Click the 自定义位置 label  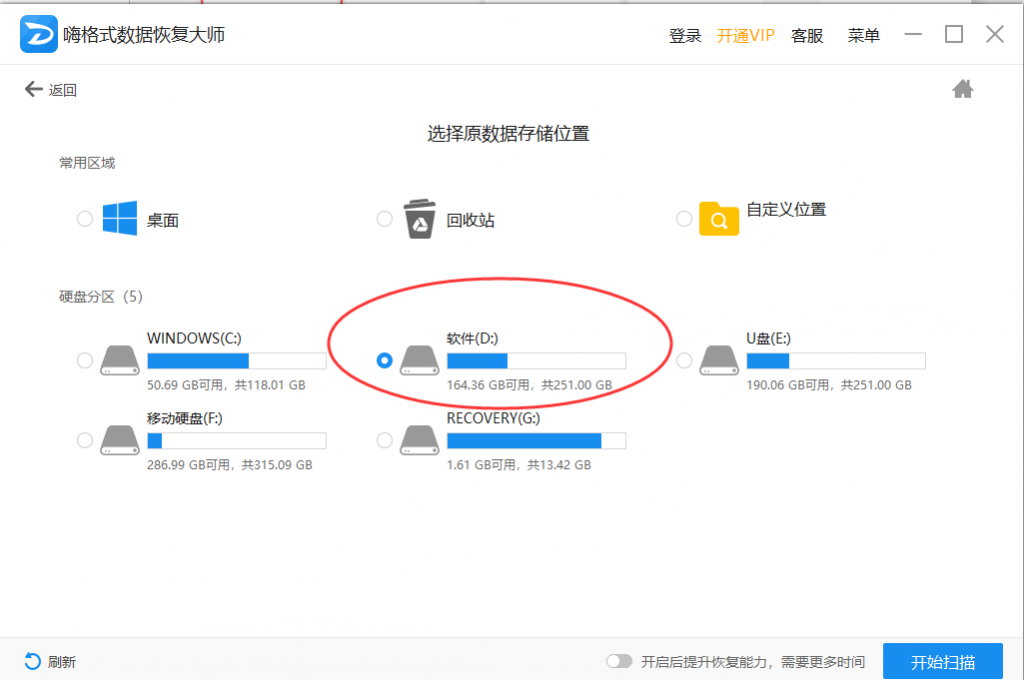coord(786,210)
